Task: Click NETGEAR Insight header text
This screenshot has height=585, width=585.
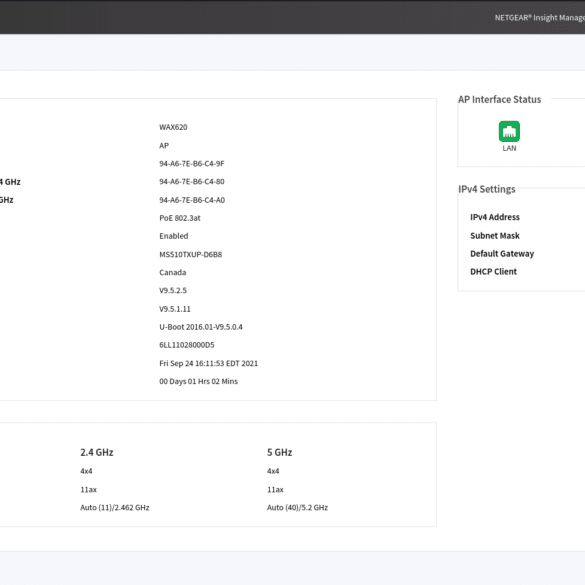Action: [539, 18]
